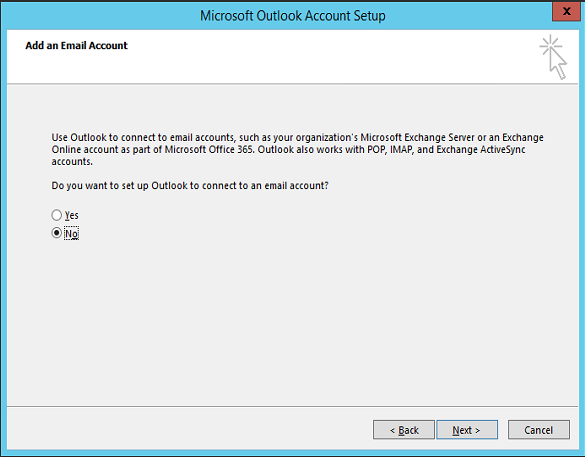This screenshot has width=585, height=457.
Task: Go to the Next wizard step
Action: pyautogui.click(x=467, y=430)
